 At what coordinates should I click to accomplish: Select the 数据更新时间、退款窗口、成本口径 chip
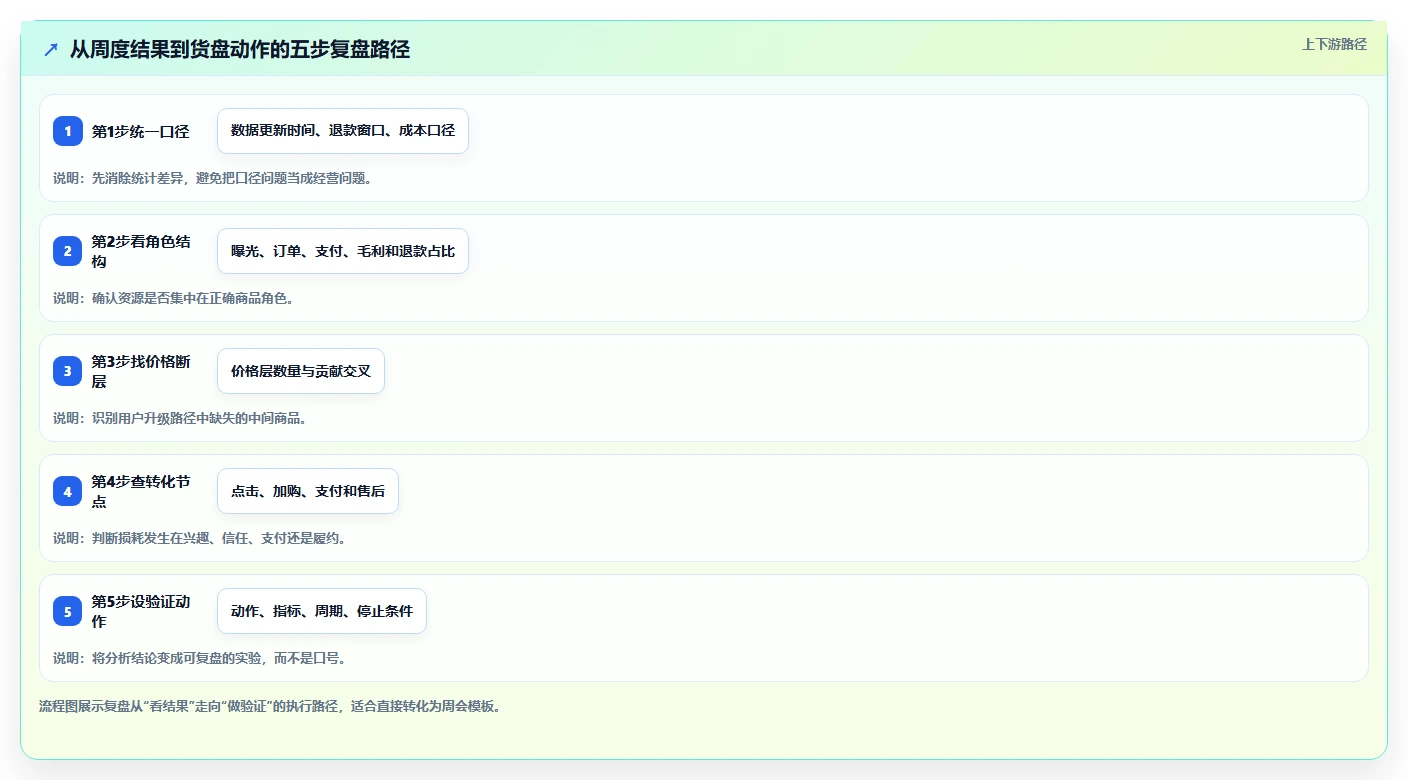[x=343, y=131]
